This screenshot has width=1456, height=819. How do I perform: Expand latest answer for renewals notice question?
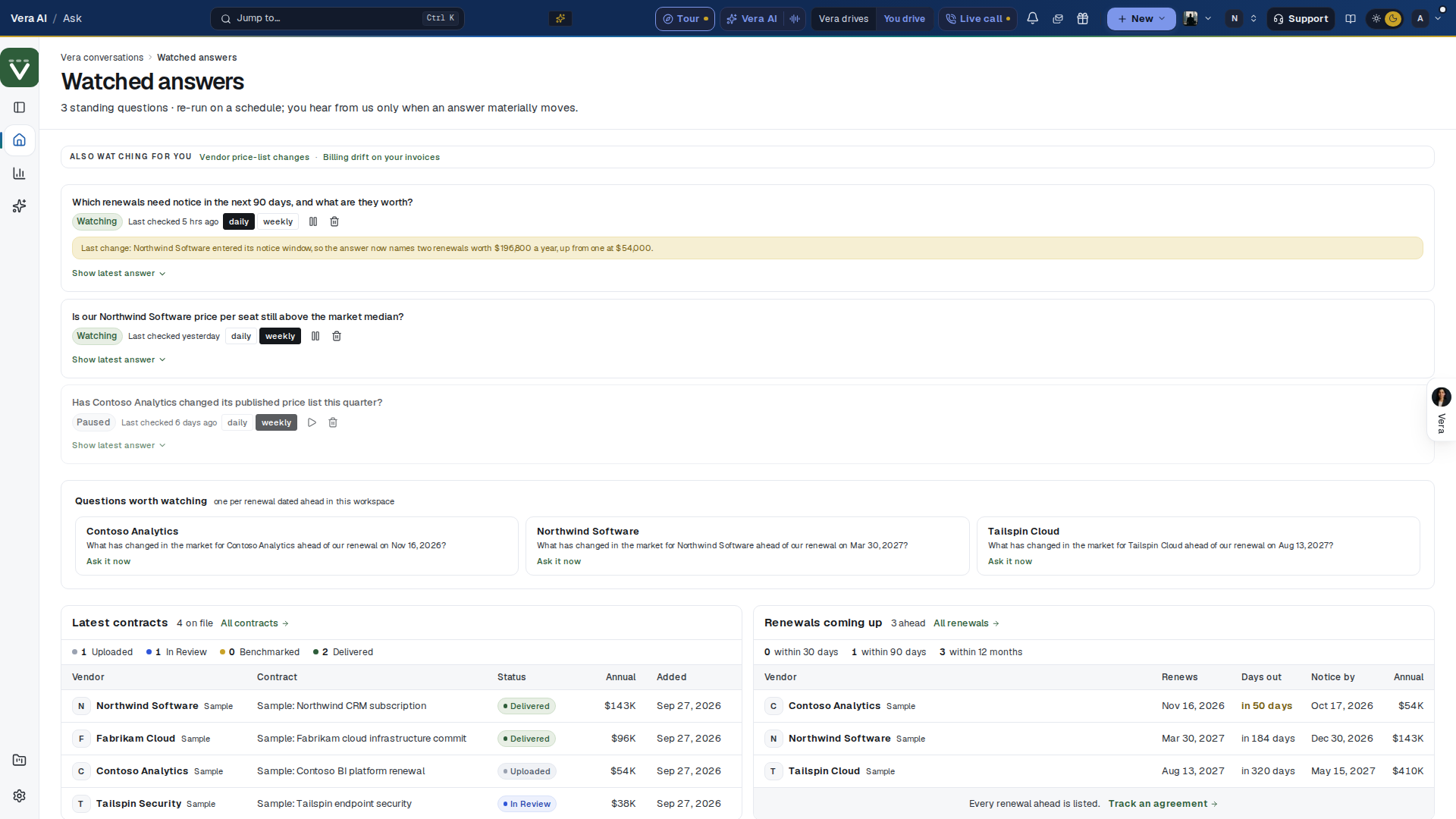(x=119, y=273)
